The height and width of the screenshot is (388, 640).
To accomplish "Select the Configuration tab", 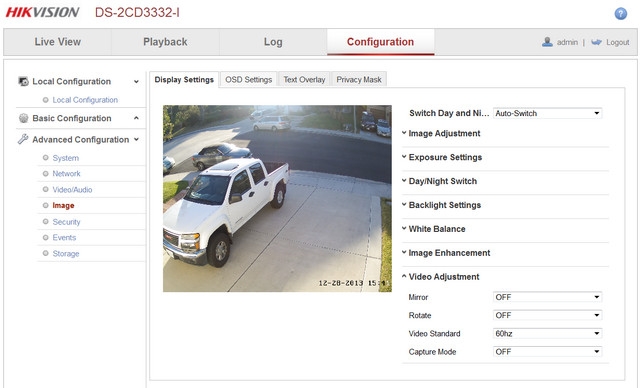I will (x=380, y=42).
